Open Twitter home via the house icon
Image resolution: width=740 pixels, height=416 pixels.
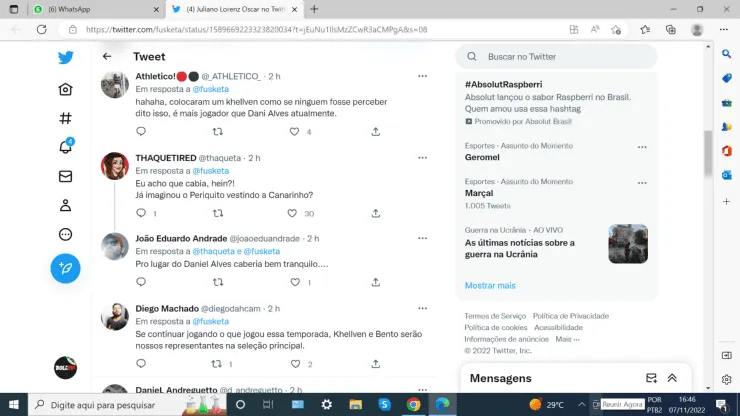(66, 89)
